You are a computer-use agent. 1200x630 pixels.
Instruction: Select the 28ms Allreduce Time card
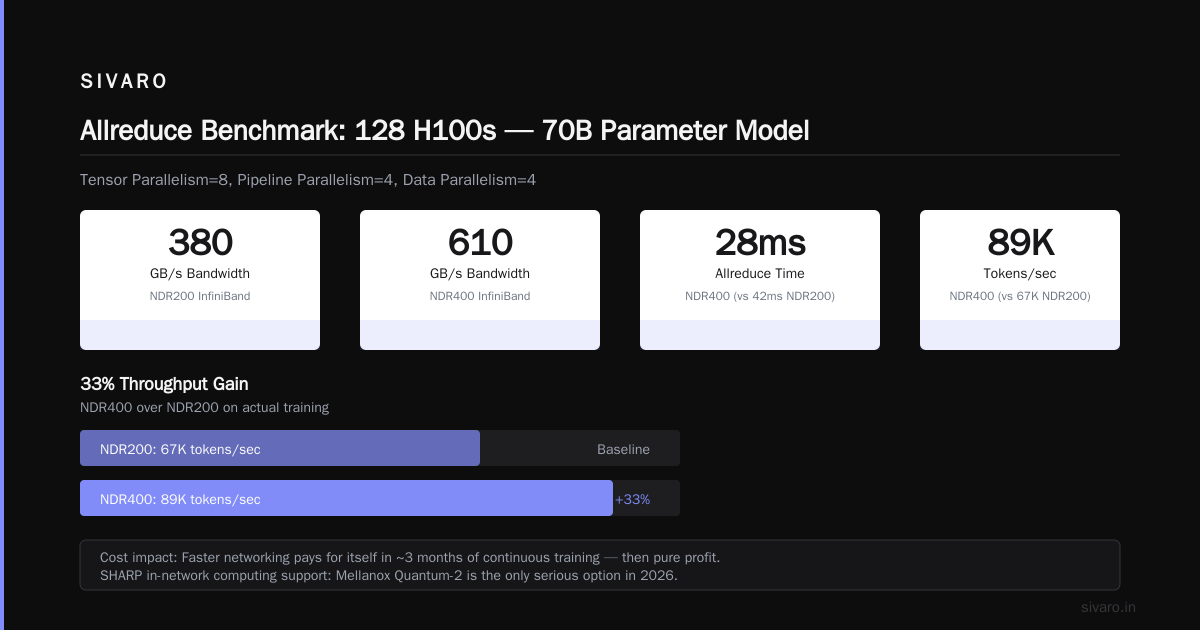(760, 280)
